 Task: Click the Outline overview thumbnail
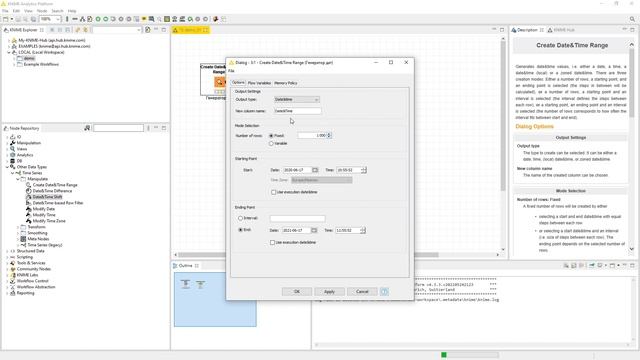215,300
